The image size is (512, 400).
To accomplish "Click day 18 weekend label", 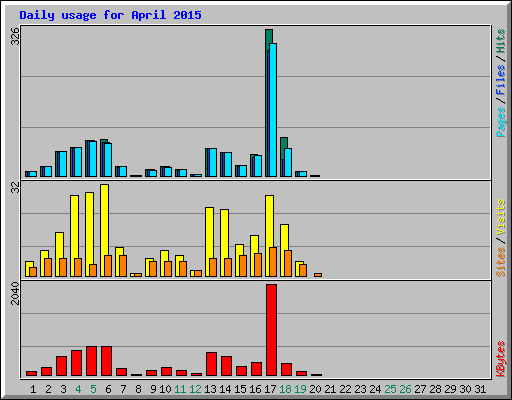I will pos(285,389).
